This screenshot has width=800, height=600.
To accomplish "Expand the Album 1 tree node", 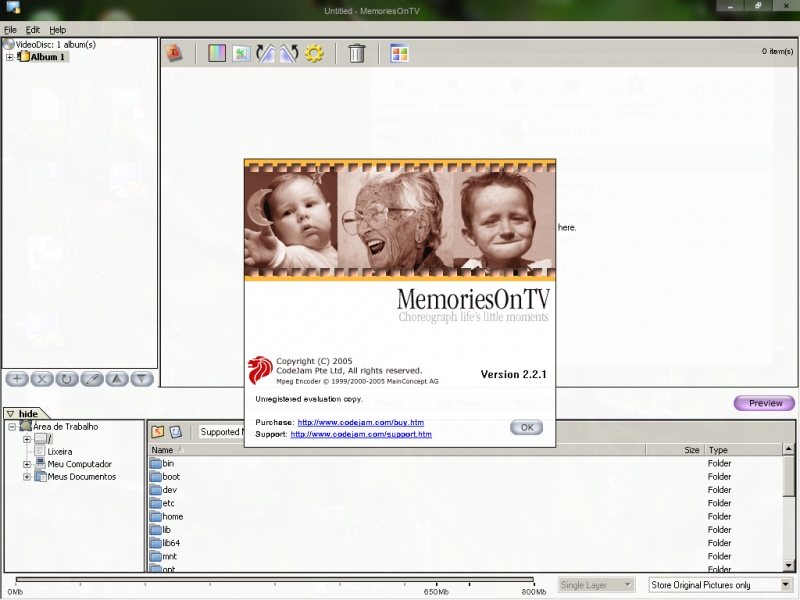I will [x=10, y=57].
